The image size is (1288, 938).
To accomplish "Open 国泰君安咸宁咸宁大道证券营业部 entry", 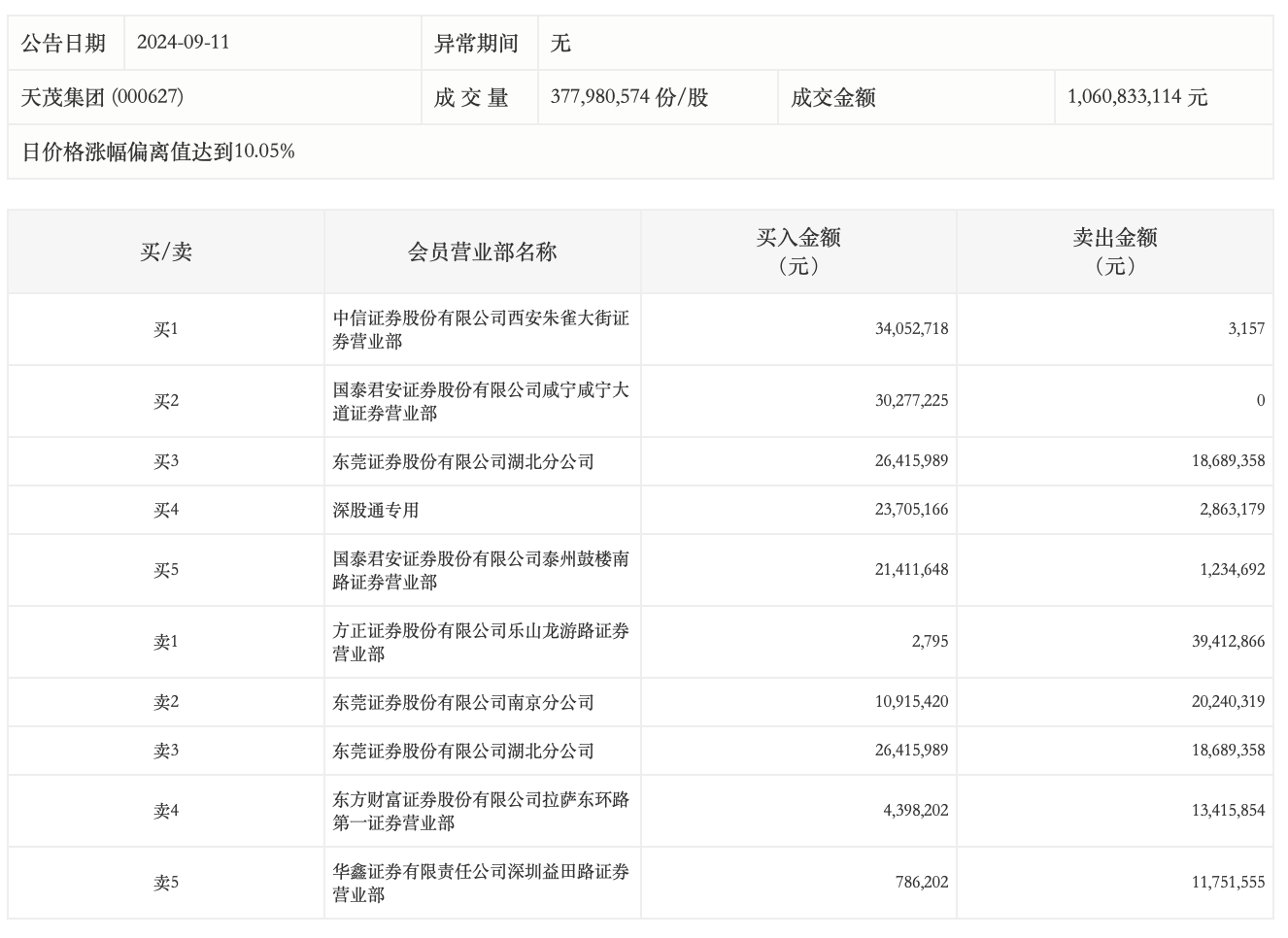I will pyautogui.click(x=481, y=402).
